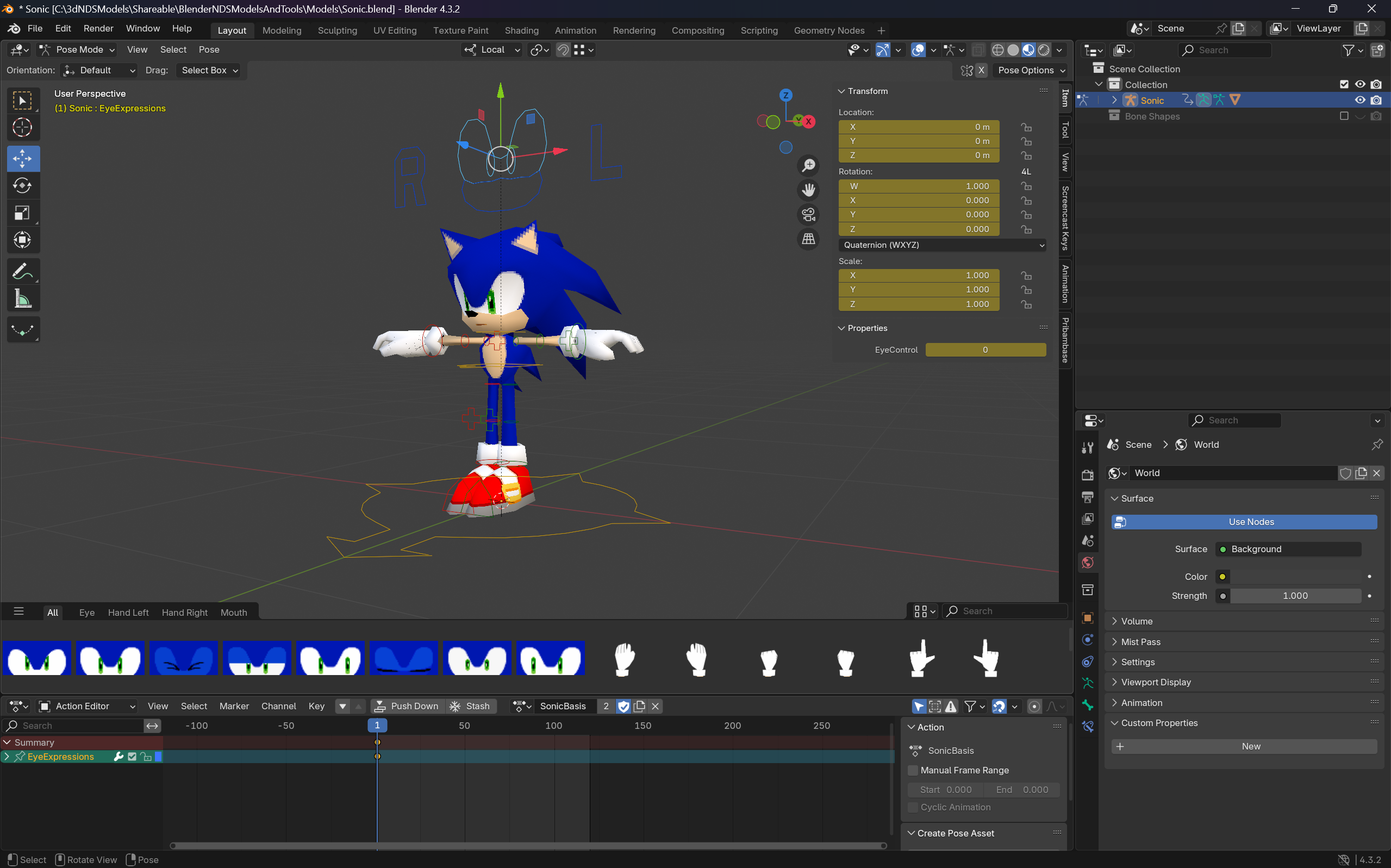
Task: Adjust the World Strength slider
Action: coord(1295,596)
